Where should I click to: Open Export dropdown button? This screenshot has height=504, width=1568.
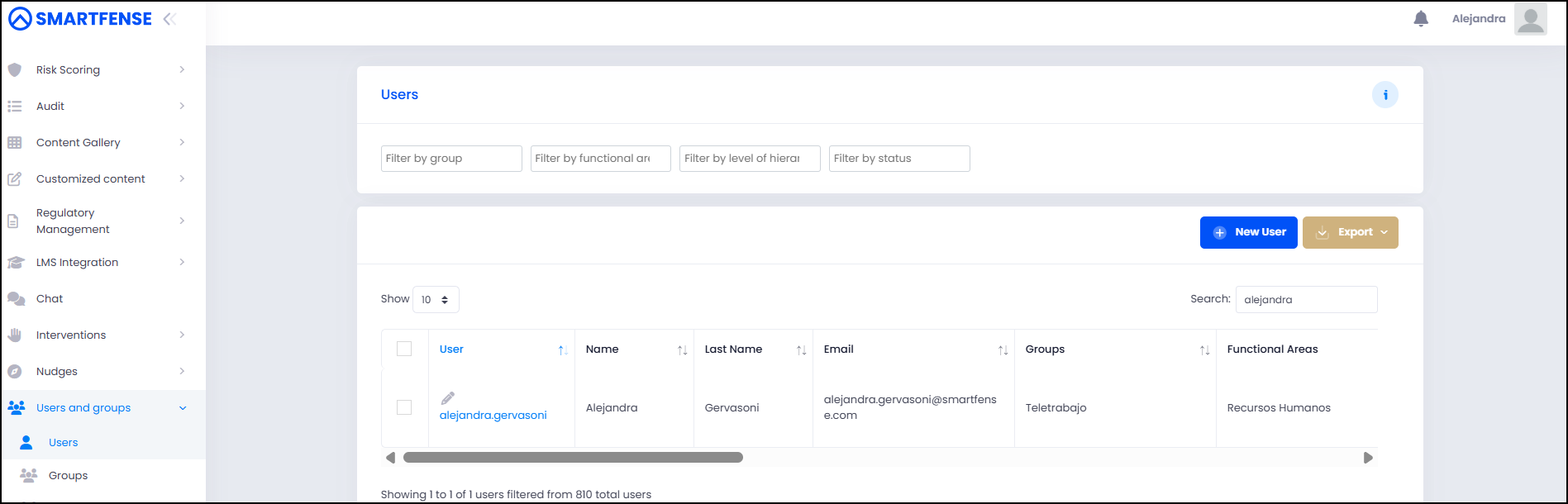click(1351, 232)
